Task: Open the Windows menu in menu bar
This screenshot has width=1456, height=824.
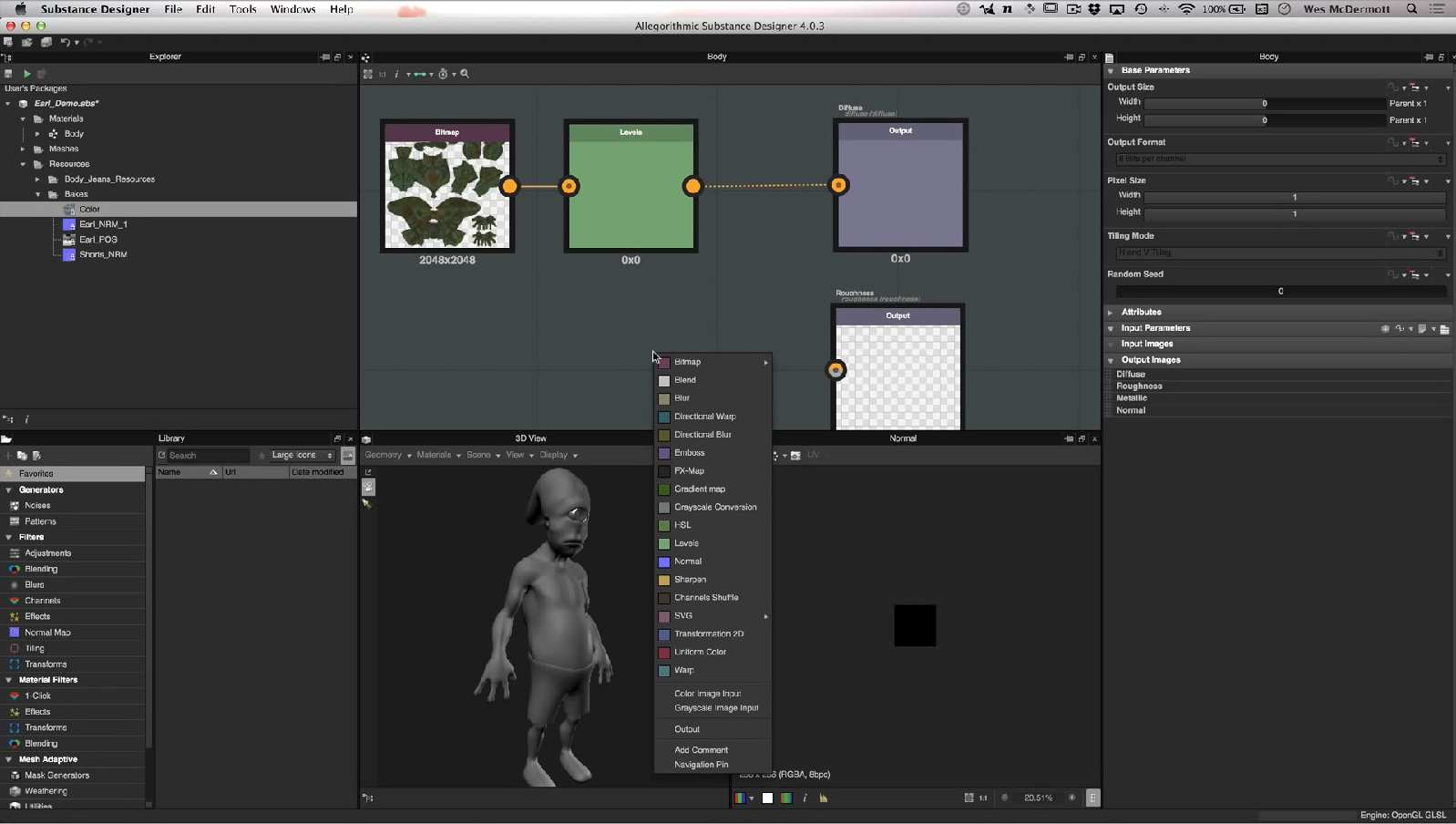Action: pyautogui.click(x=292, y=9)
